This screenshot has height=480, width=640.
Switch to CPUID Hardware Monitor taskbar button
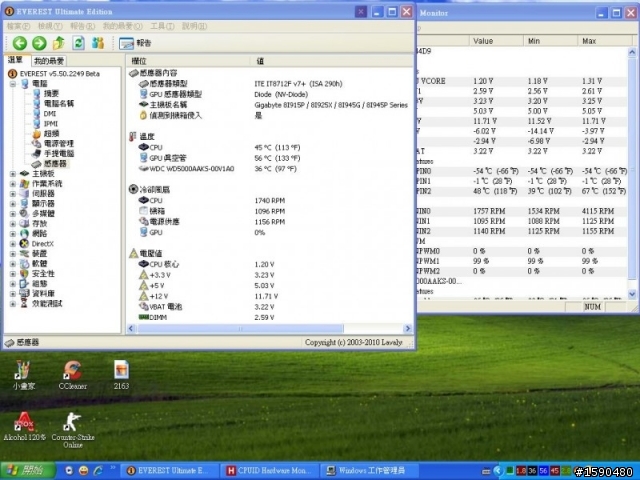[269, 471]
